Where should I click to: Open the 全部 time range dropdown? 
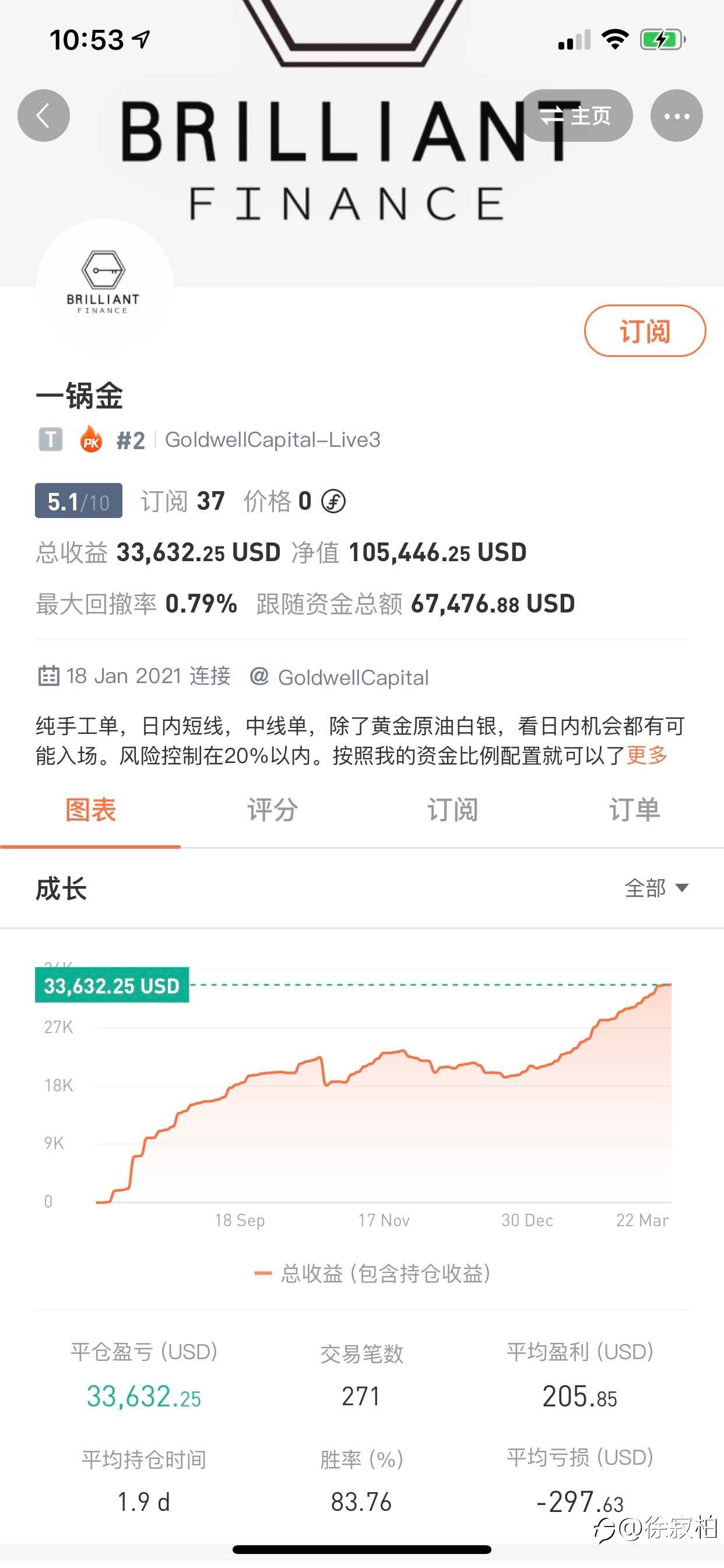point(656,888)
